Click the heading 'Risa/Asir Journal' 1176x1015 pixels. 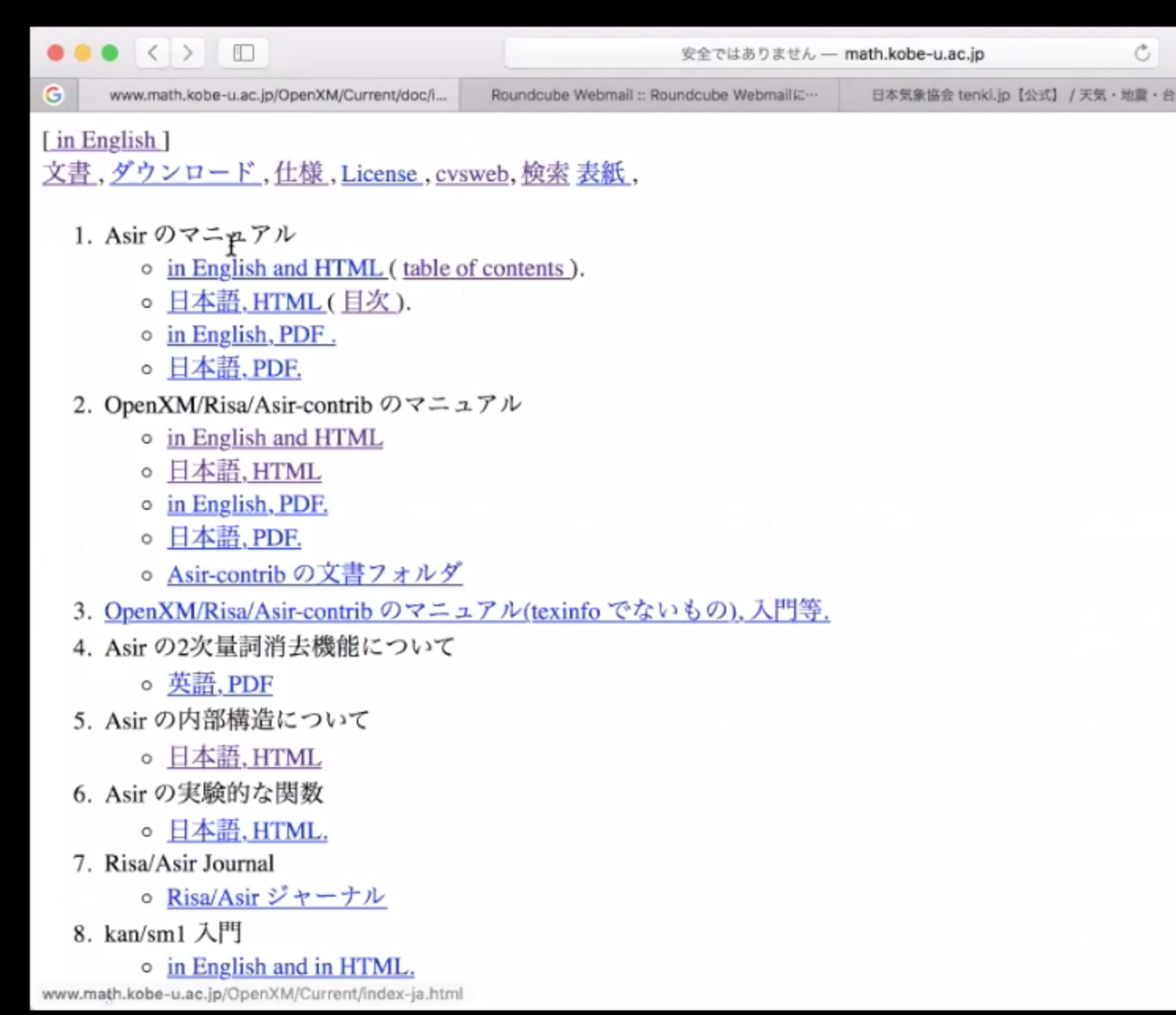pos(189,863)
